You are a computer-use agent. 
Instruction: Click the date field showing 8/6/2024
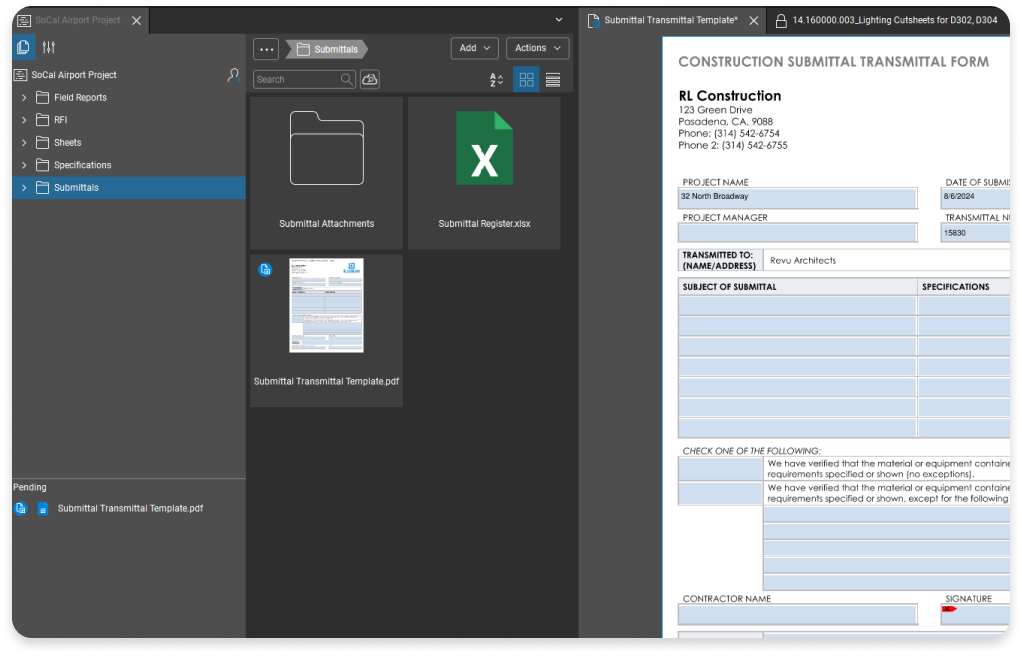tap(976, 198)
